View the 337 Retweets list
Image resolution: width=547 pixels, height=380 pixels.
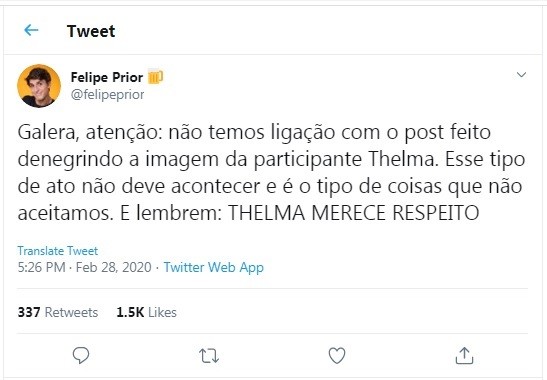tap(58, 312)
